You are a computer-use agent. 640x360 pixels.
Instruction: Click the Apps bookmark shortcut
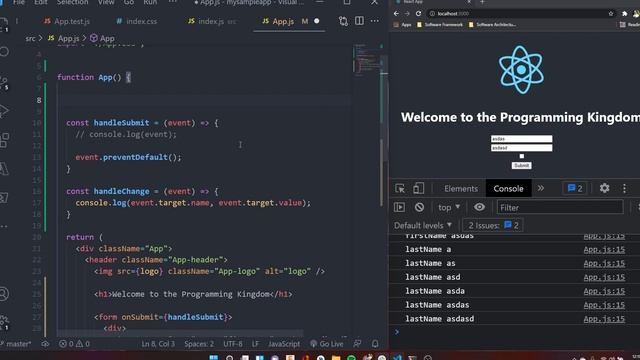(x=402, y=24)
